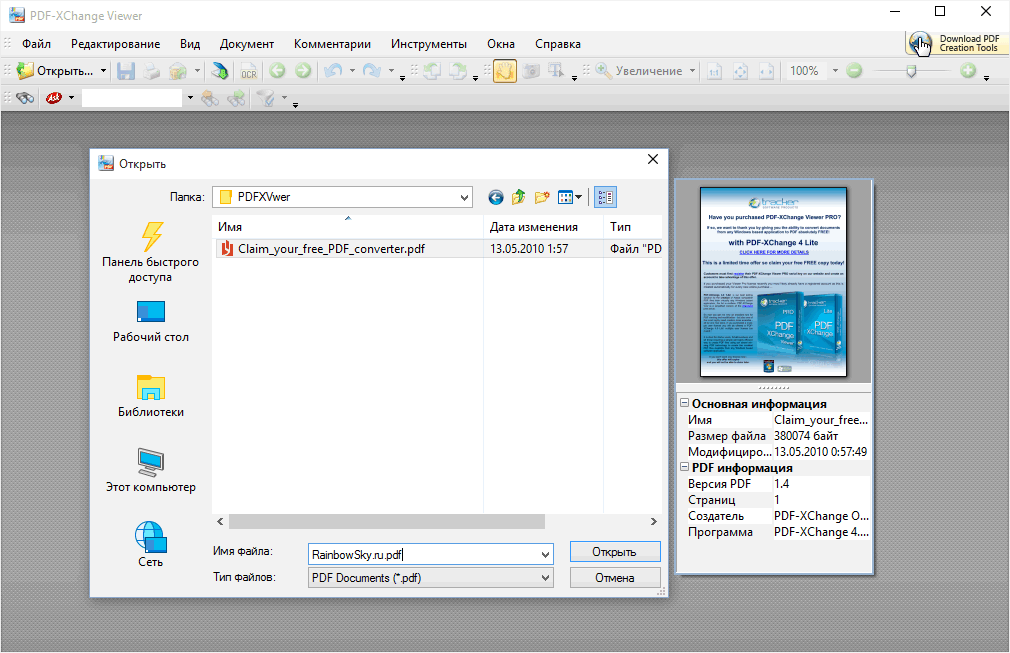Open the Увеличение tool dropdown arrow
This screenshot has width=1010, height=653.
pos(692,71)
